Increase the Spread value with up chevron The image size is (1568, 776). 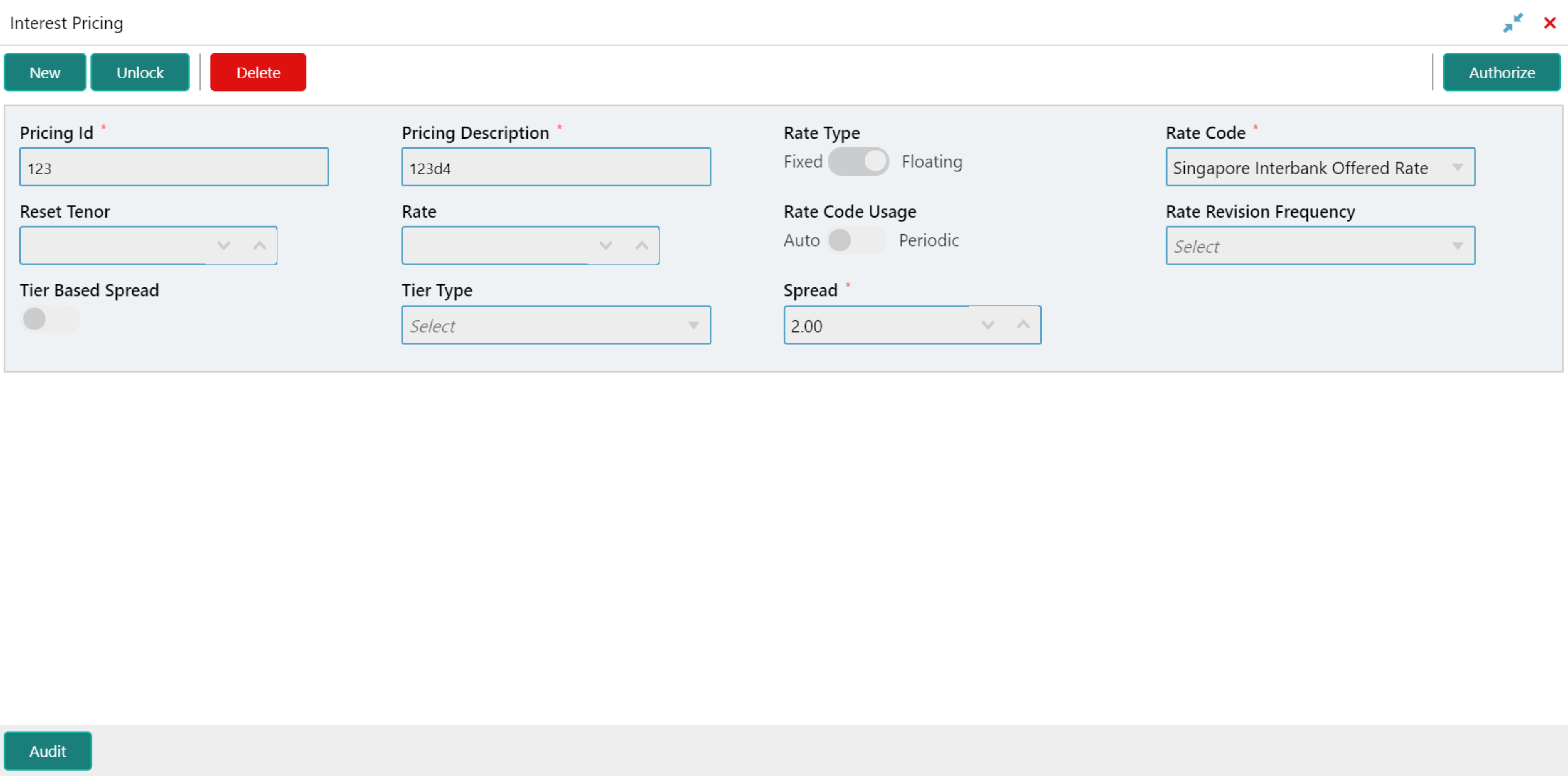tap(1023, 325)
